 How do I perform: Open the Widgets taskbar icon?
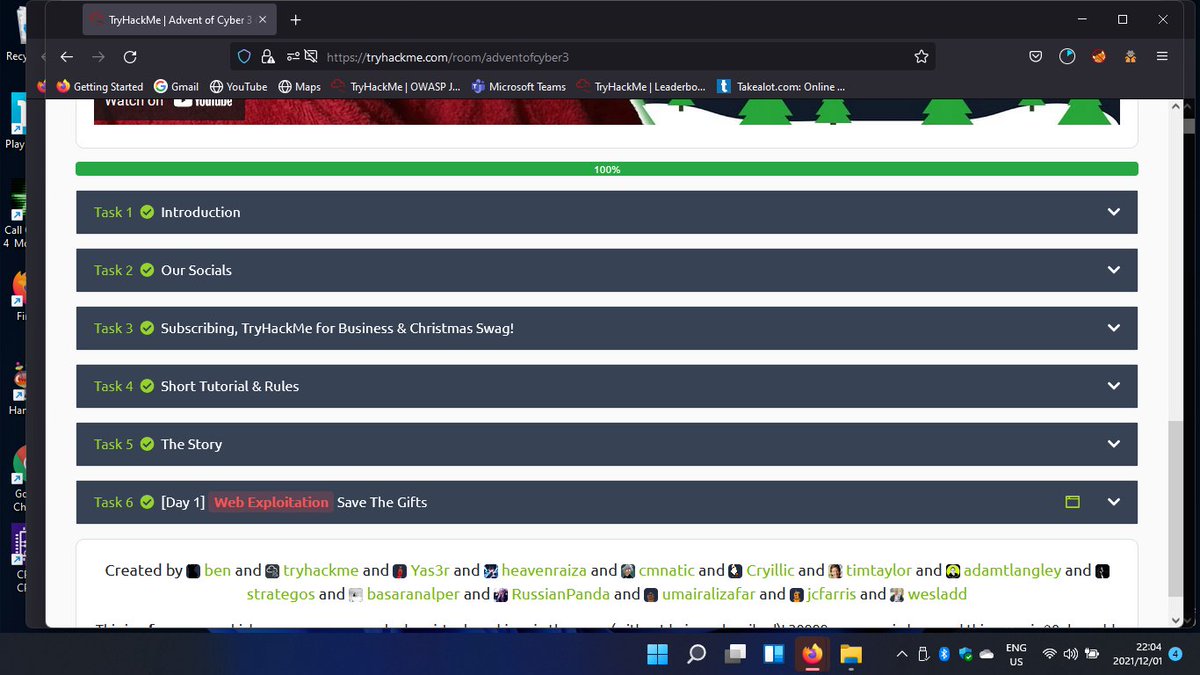pos(774,654)
